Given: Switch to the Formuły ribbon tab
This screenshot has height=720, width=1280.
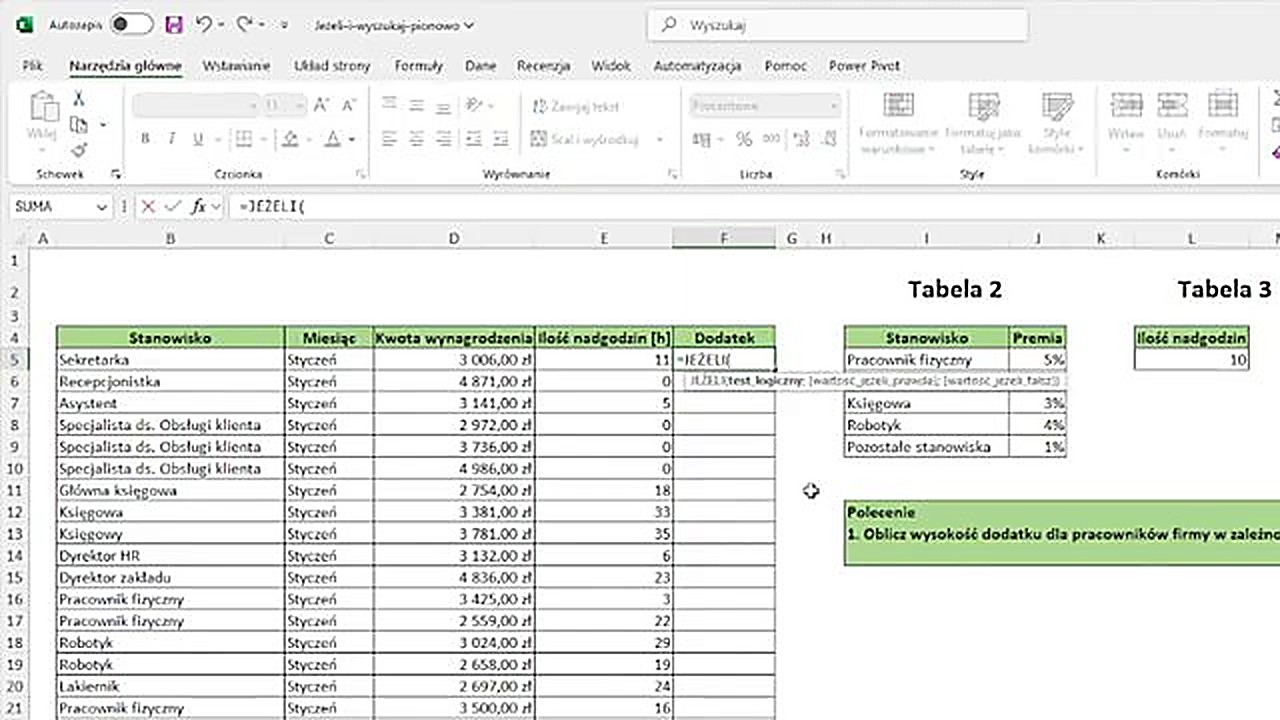Looking at the screenshot, I should pyautogui.click(x=418, y=65).
